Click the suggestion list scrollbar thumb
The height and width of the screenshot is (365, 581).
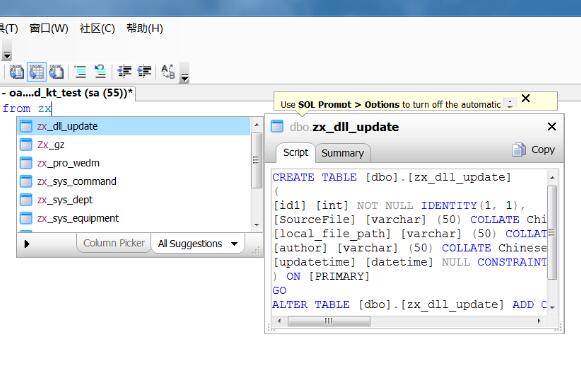click(256, 160)
